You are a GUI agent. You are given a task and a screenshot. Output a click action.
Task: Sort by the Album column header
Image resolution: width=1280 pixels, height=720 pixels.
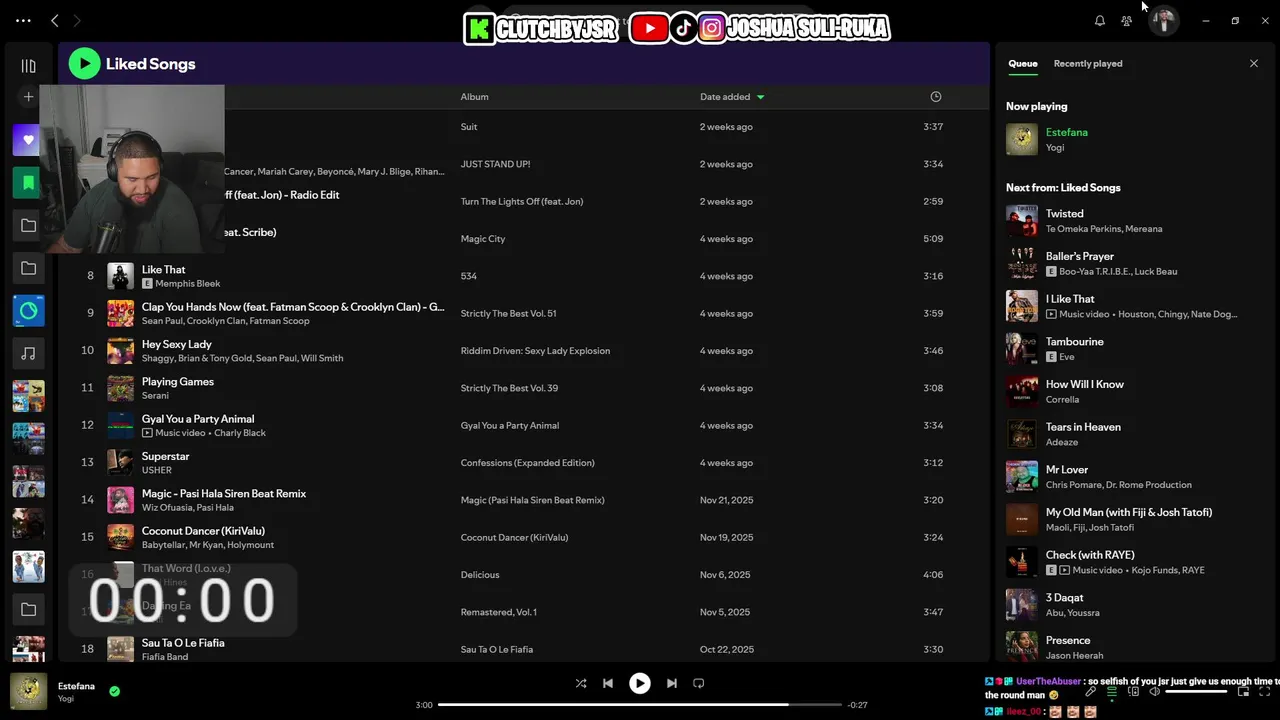[474, 97]
